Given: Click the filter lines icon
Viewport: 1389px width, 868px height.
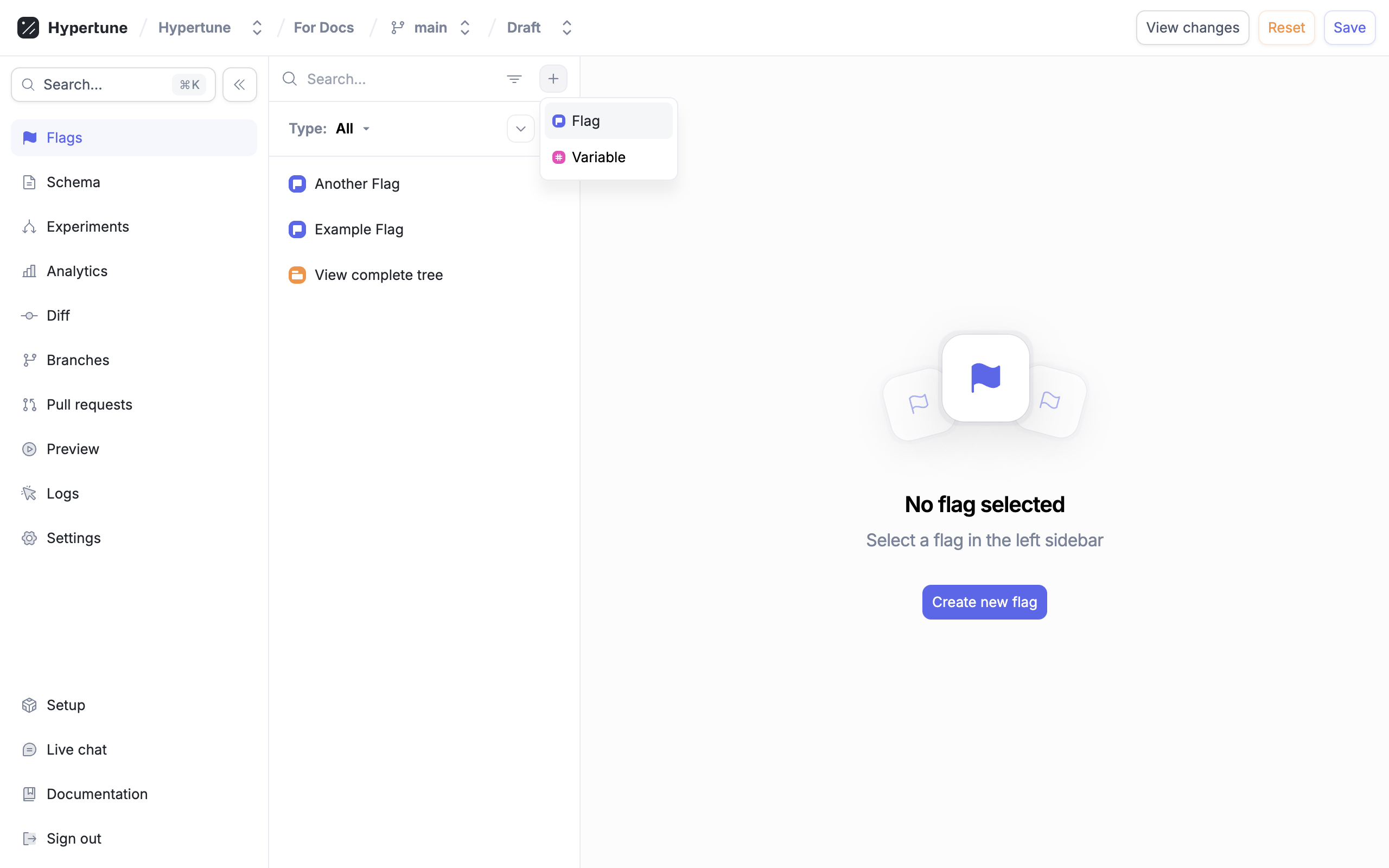Looking at the screenshot, I should point(514,79).
